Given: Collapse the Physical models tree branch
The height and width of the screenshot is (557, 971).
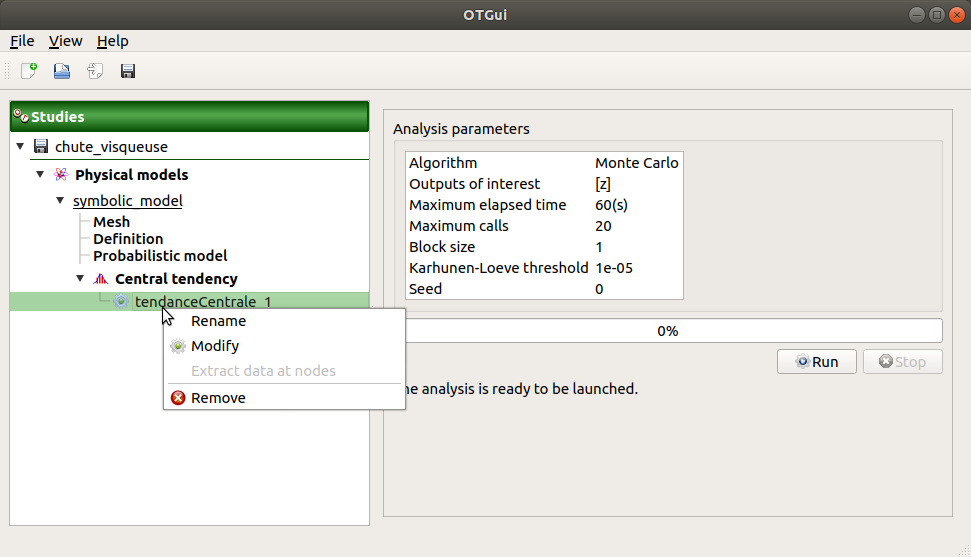Looking at the screenshot, I should (x=40, y=175).
